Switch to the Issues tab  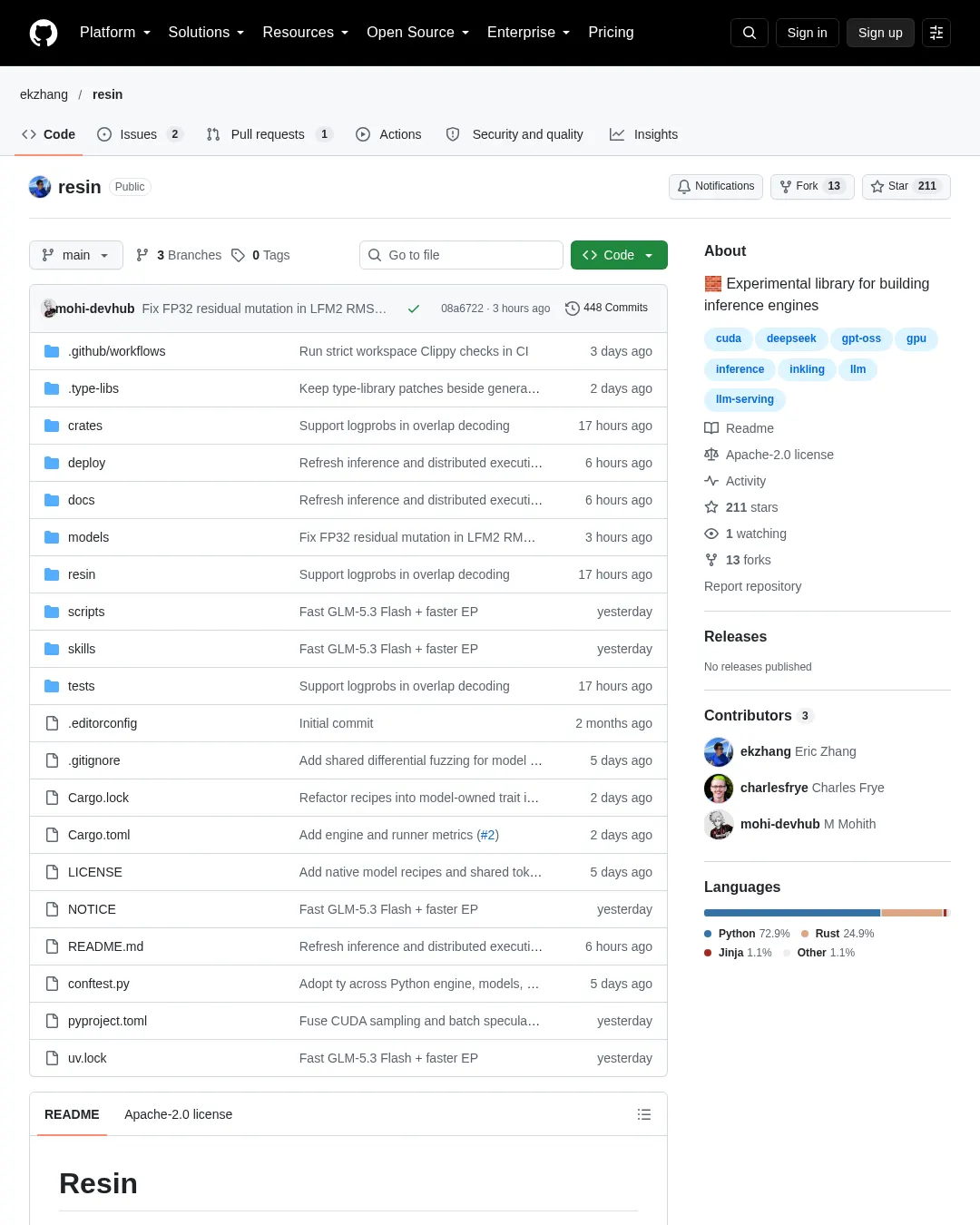140,134
